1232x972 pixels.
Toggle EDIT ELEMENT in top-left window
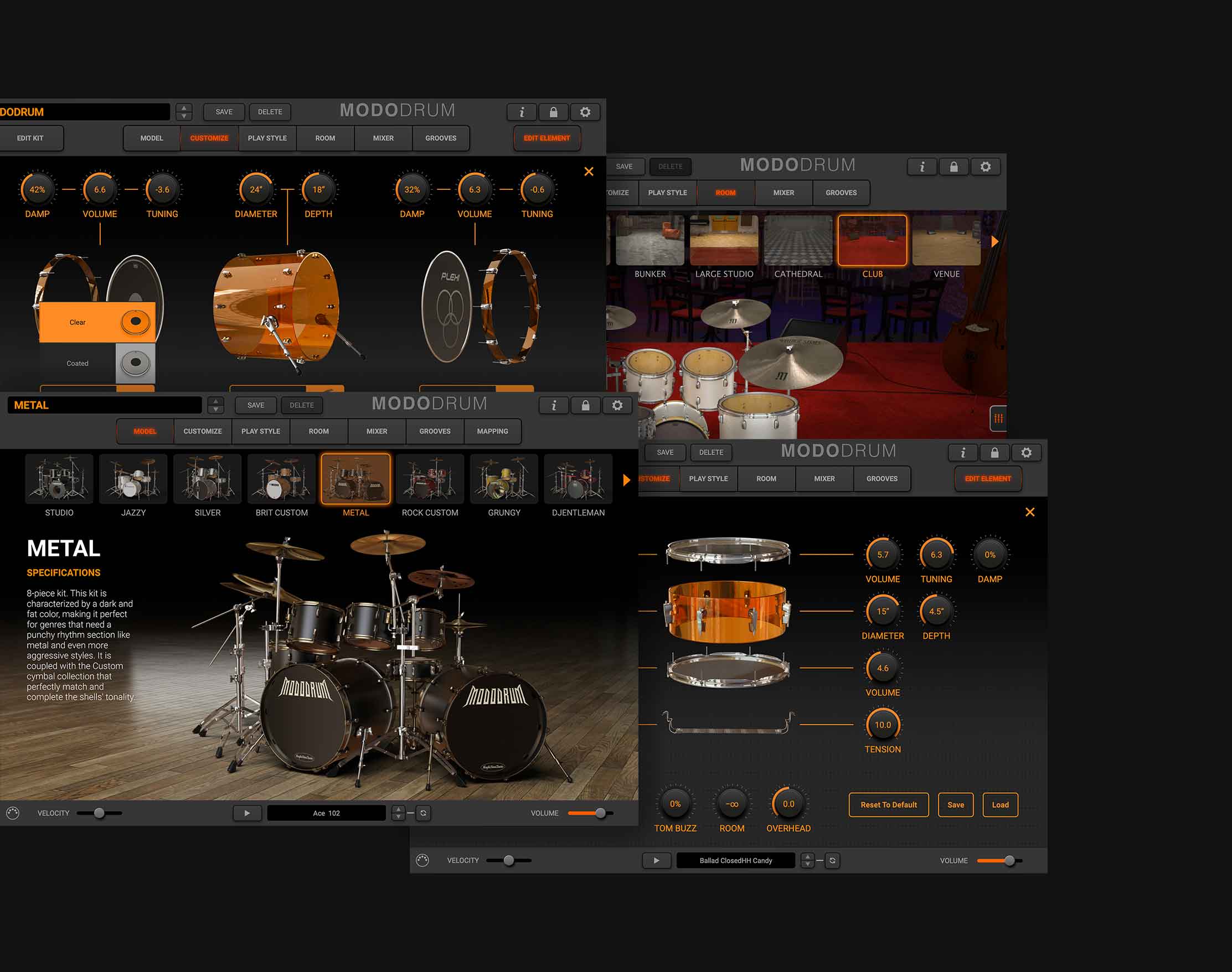(x=547, y=138)
